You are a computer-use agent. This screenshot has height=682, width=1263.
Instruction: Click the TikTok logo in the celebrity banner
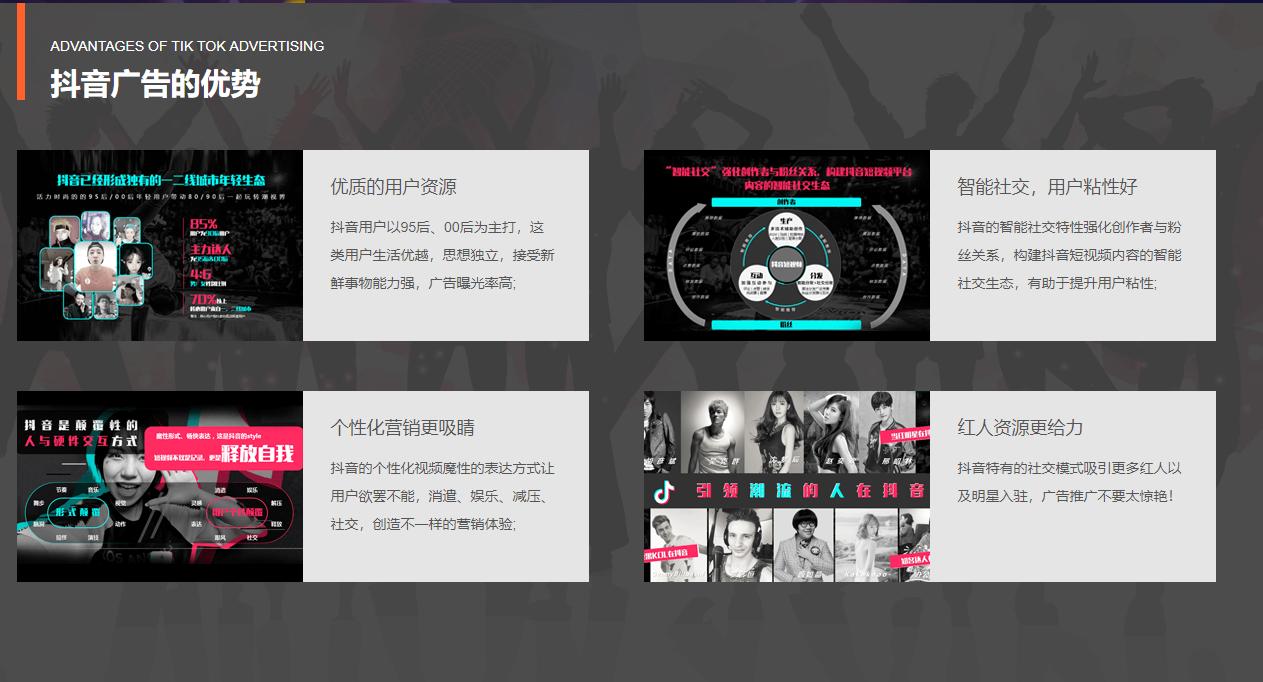664,492
